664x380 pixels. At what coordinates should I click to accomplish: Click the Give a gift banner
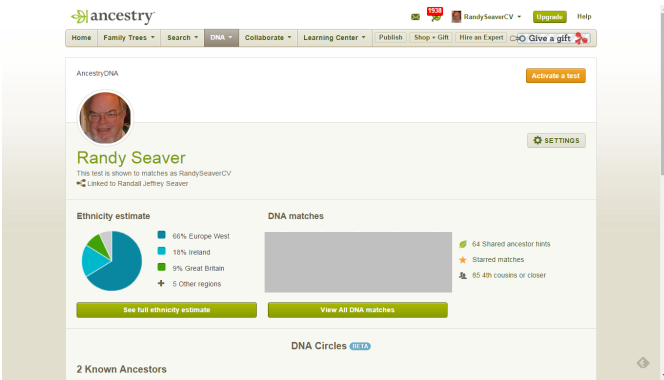click(x=549, y=39)
